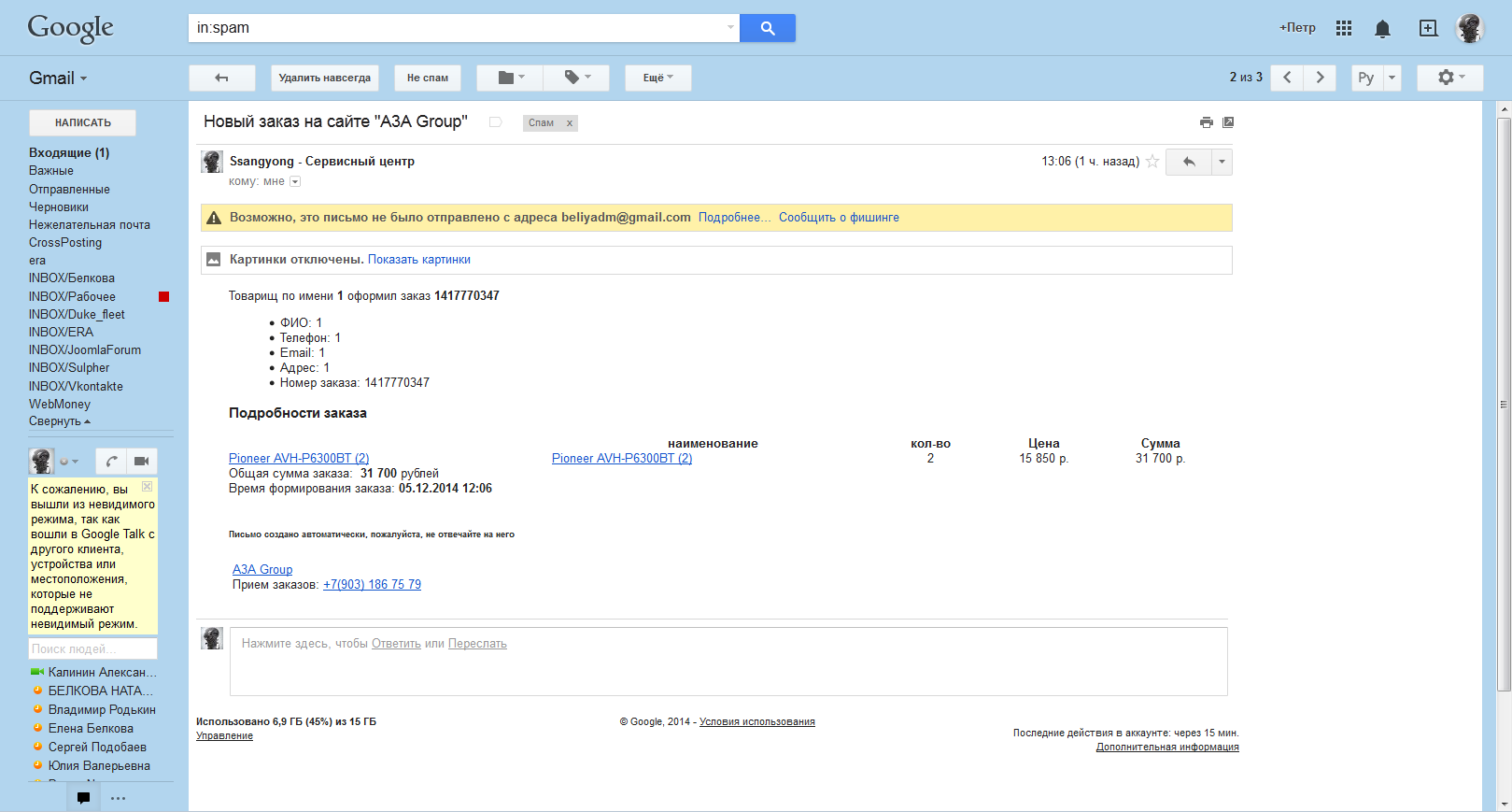Remove the Спам label from the message
Screen dimensions: 1512x812
(570, 123)
